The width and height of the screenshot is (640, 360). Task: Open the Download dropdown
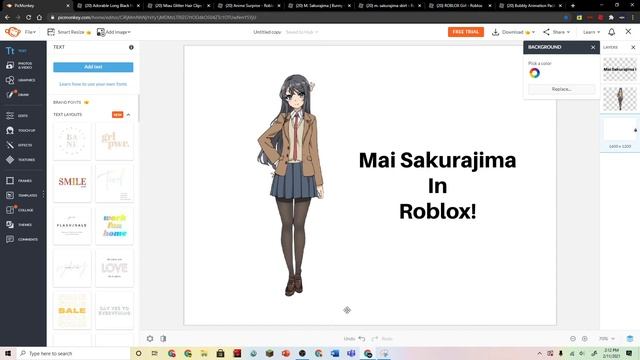coord(513,32)
